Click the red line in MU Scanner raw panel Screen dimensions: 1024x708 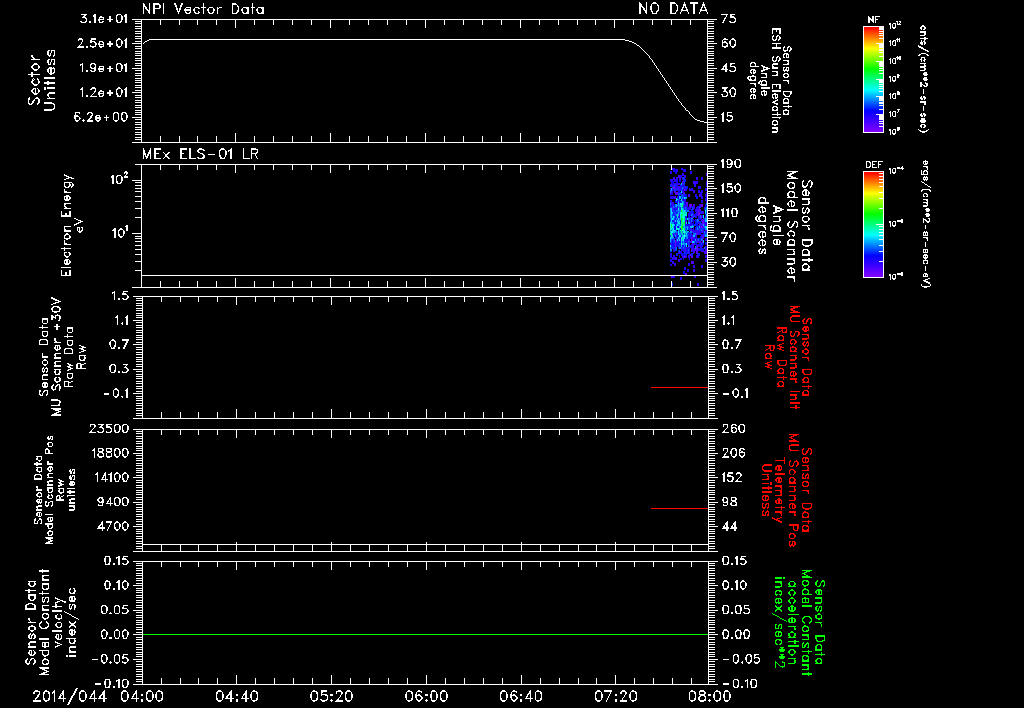679,387
